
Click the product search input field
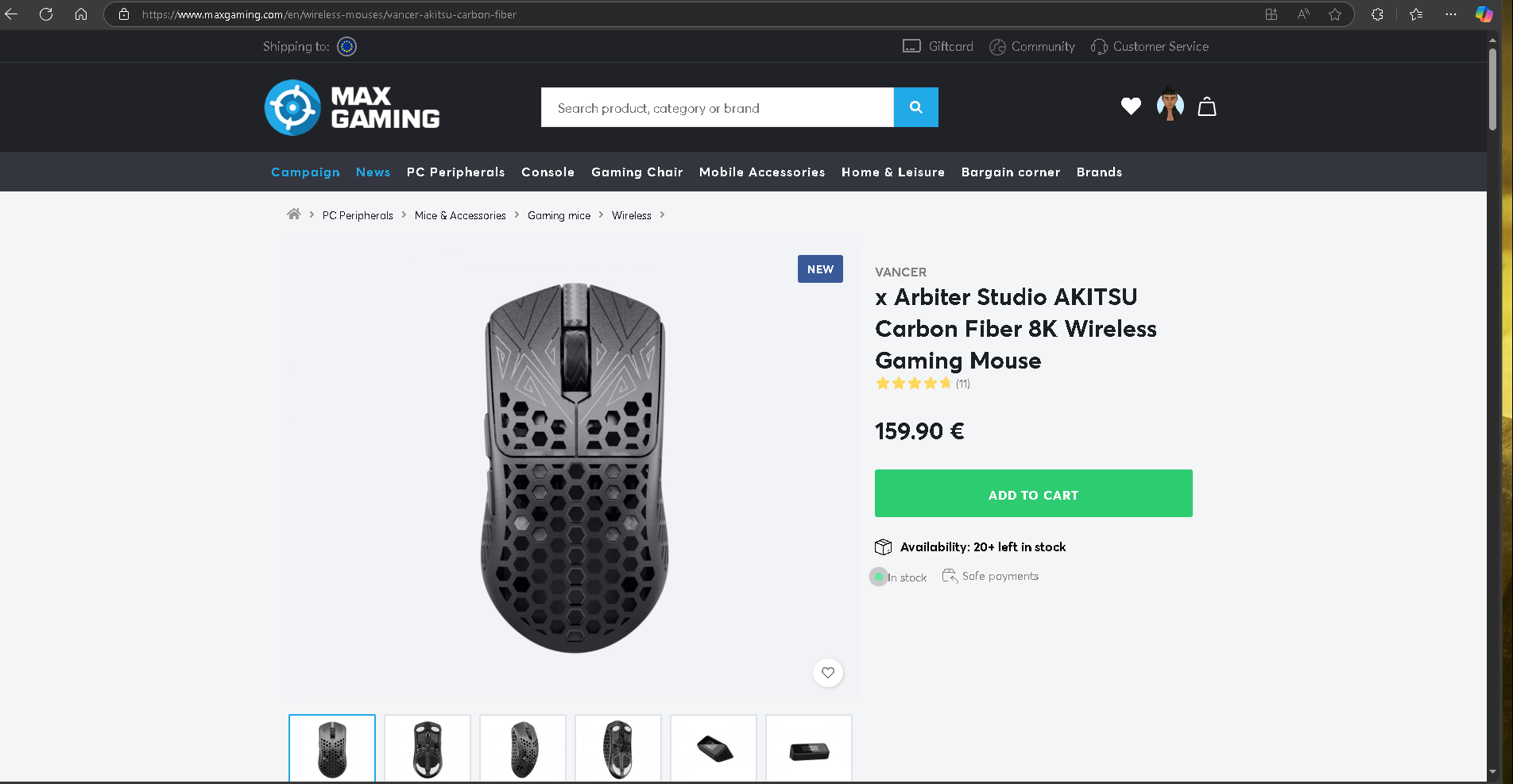718,107
